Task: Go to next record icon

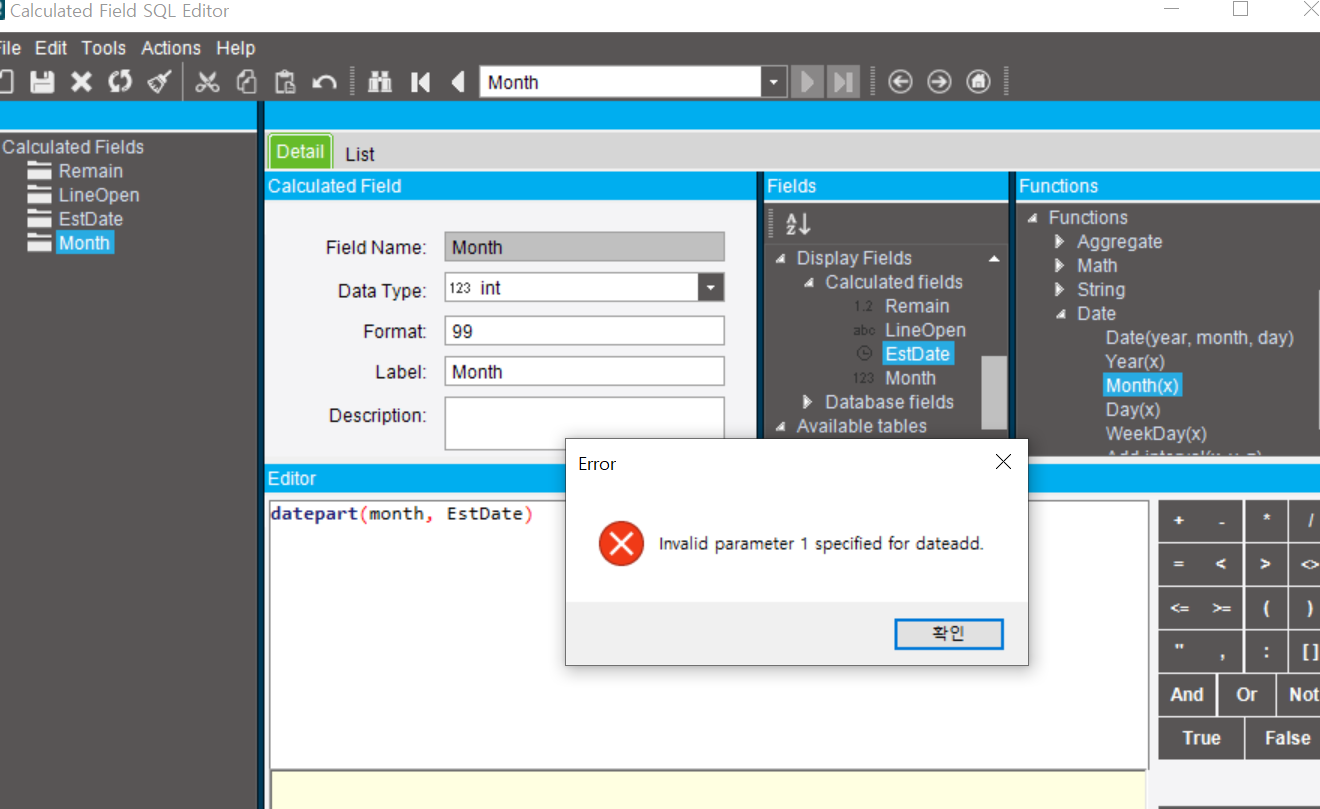Action: (807, 82)
